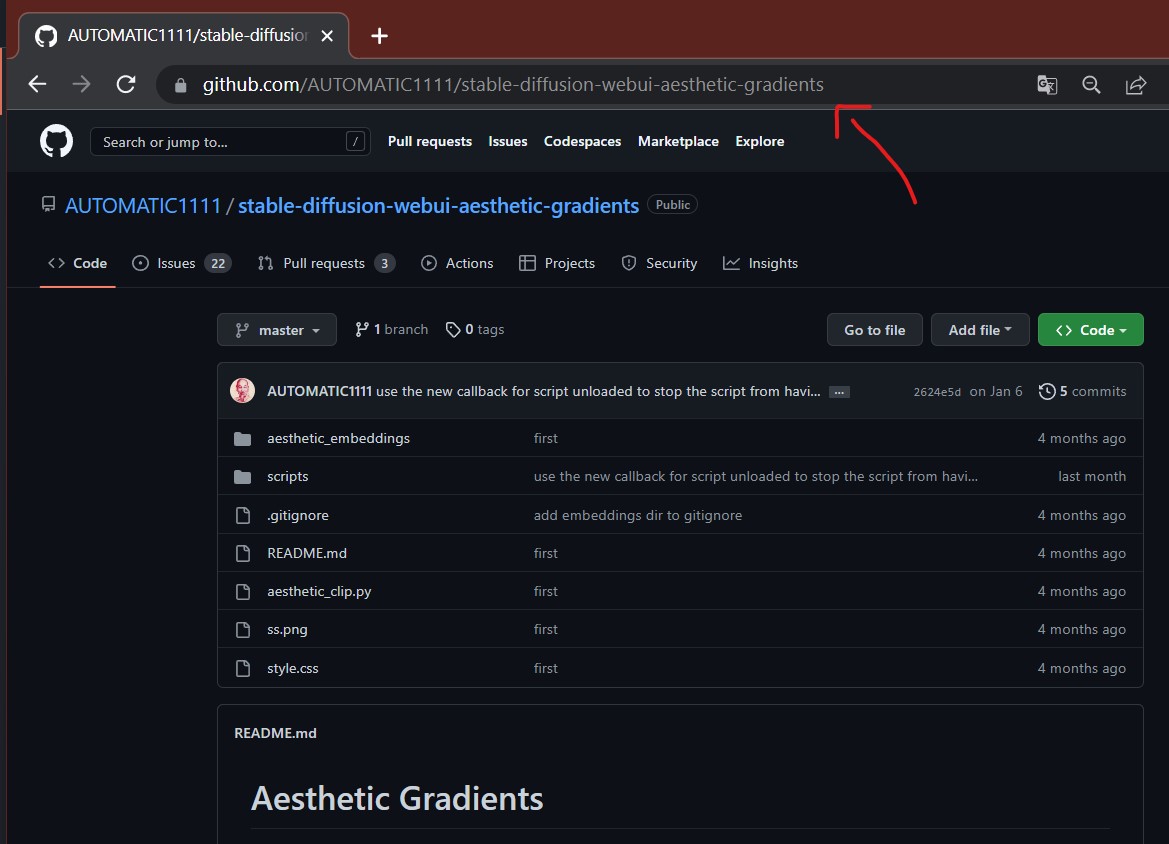Click the padlock icon in the address bar
This screenshot has width=1169, height=844.
click(180, 84)
